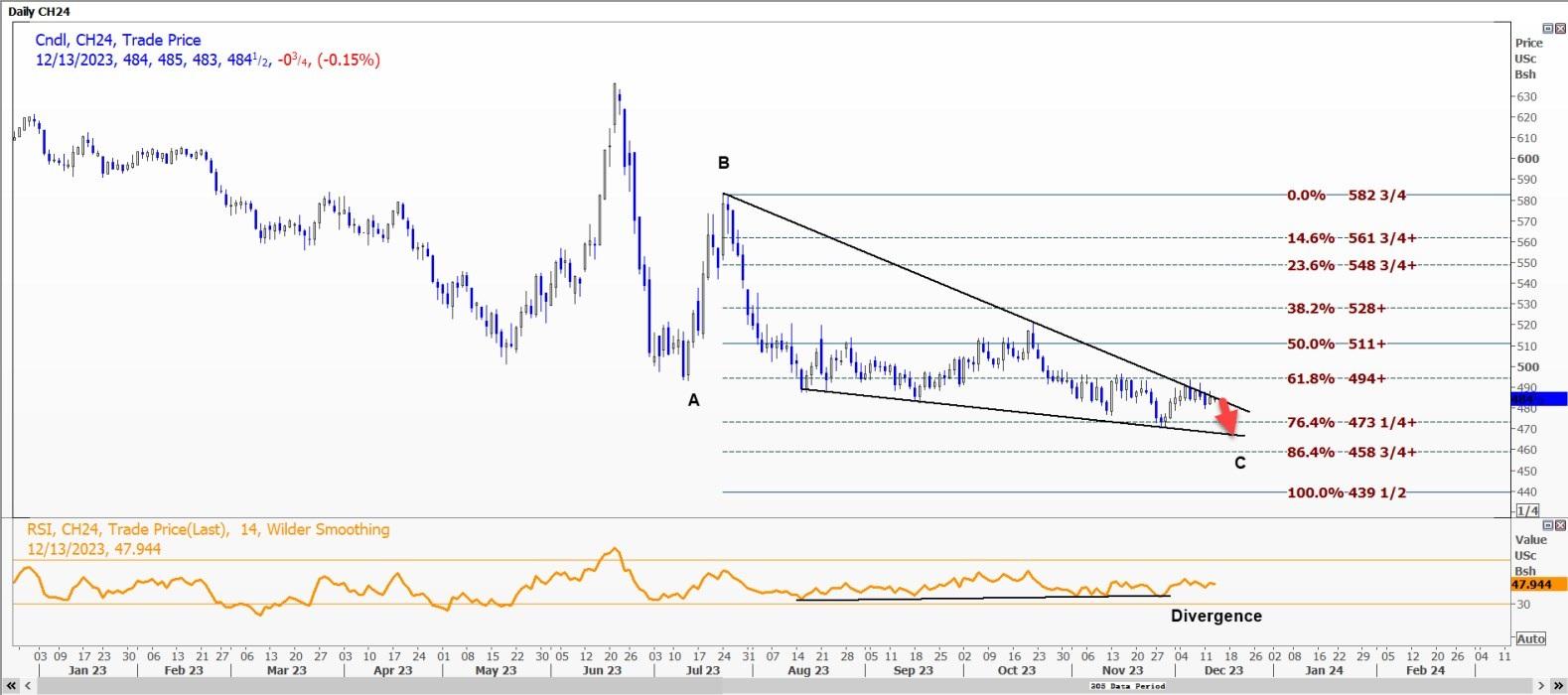Click the horizontal time scrollbar track
Image resolution: width=1568 pixels, height=695 pixels.
coord(775,686)
